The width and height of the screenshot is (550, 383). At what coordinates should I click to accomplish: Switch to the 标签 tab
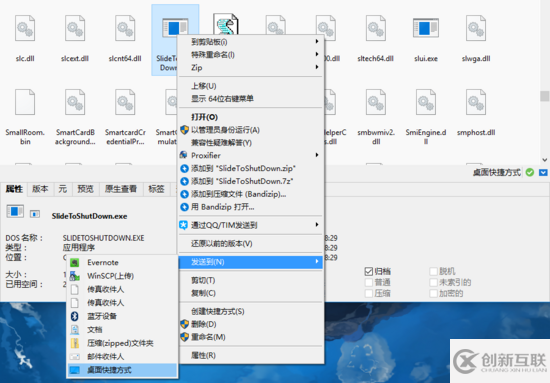pyautogui.click(x=156, y=189)
